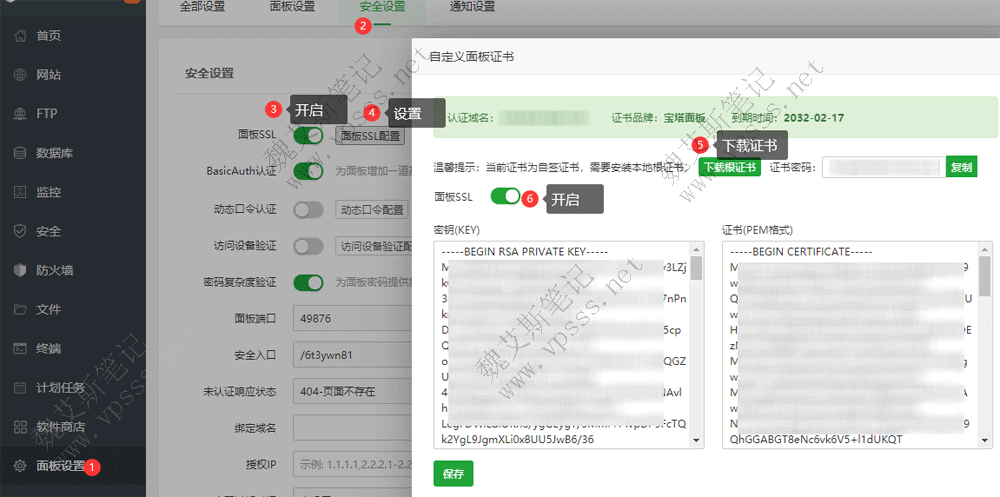This screenshot has height=497, width=1000.
Task: Select the Firewall icon in sidebar
Action: [x=20, y=270]
